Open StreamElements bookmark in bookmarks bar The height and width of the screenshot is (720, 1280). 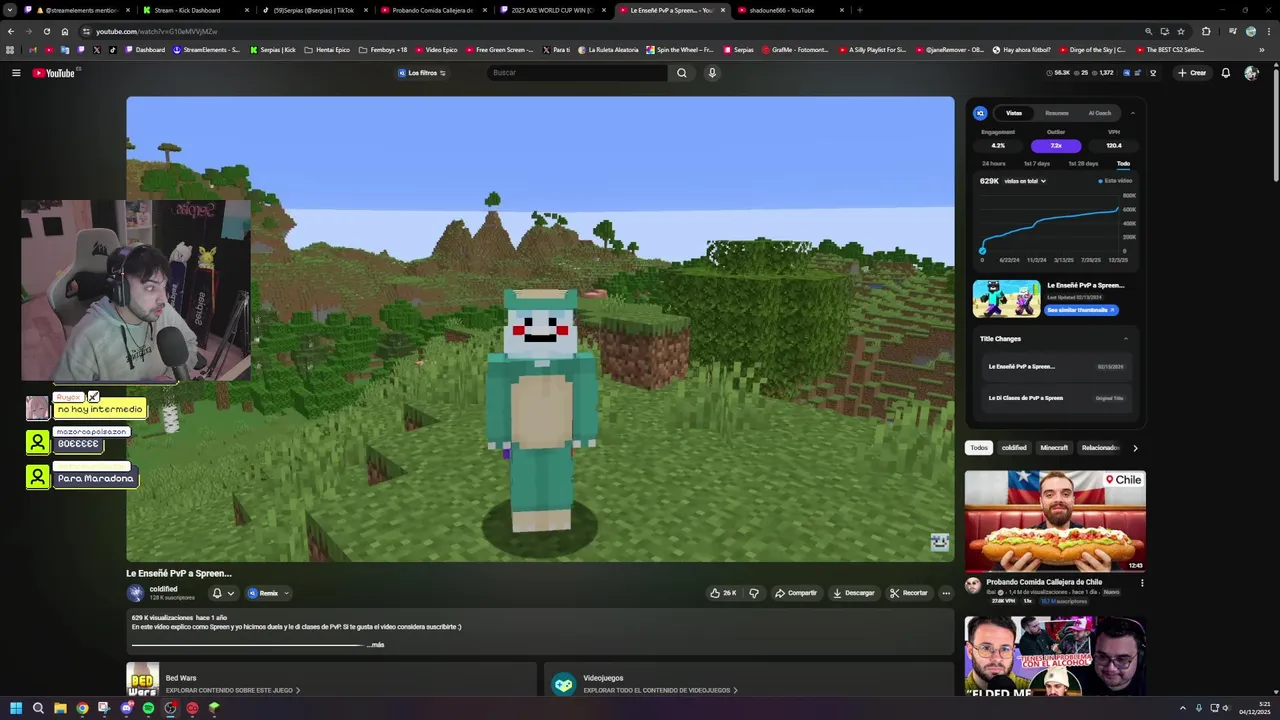click(206, 50)
